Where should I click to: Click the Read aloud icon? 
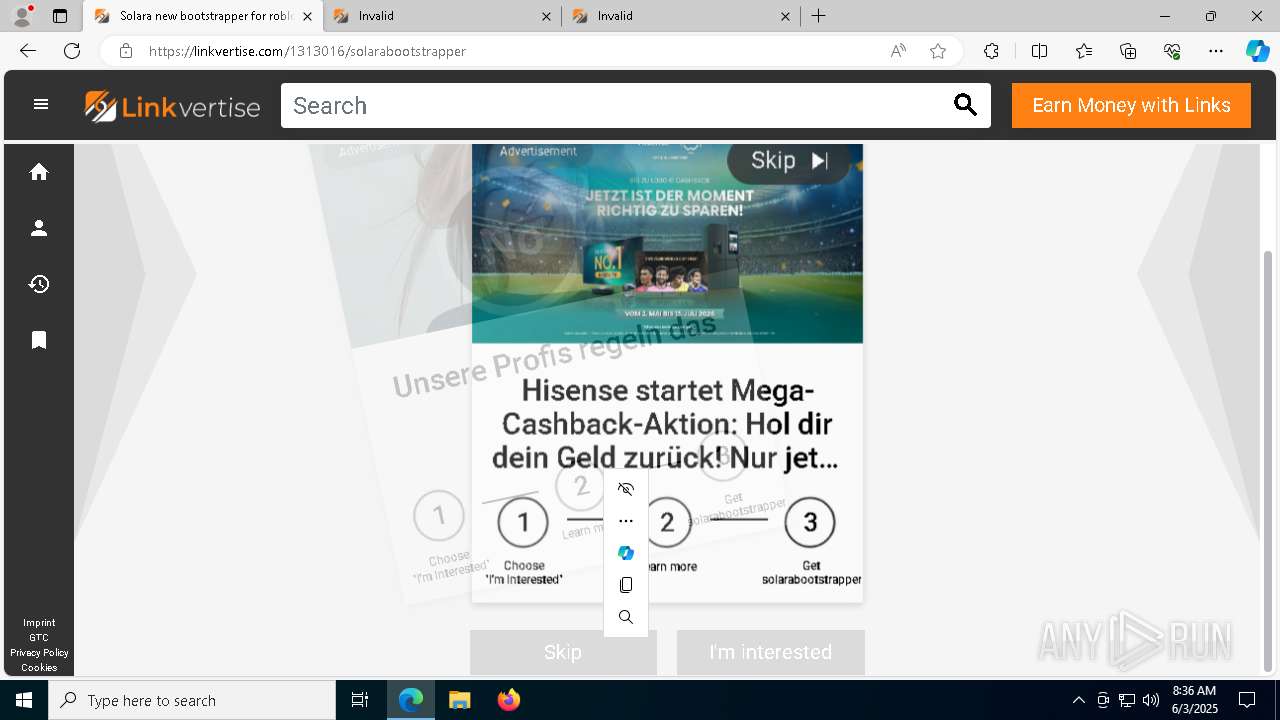[x=898, y=51]
